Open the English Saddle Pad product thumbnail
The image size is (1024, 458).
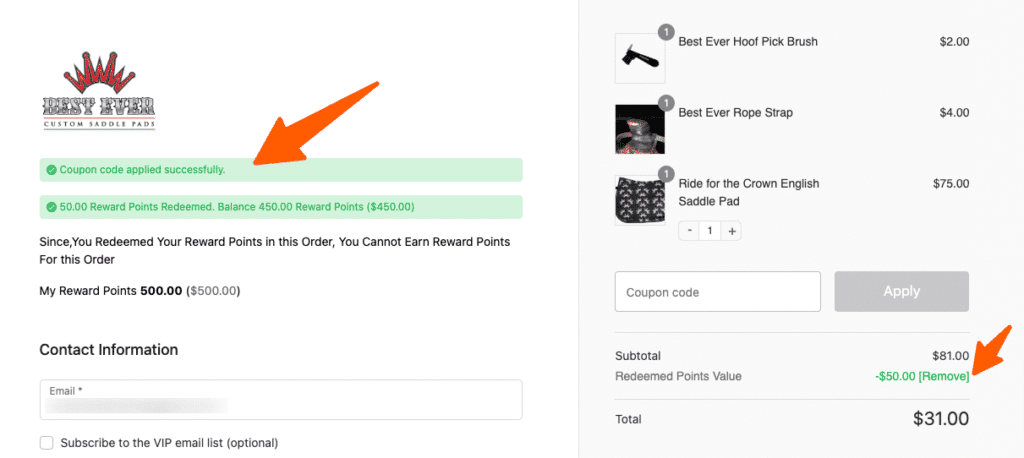[640, 200]
